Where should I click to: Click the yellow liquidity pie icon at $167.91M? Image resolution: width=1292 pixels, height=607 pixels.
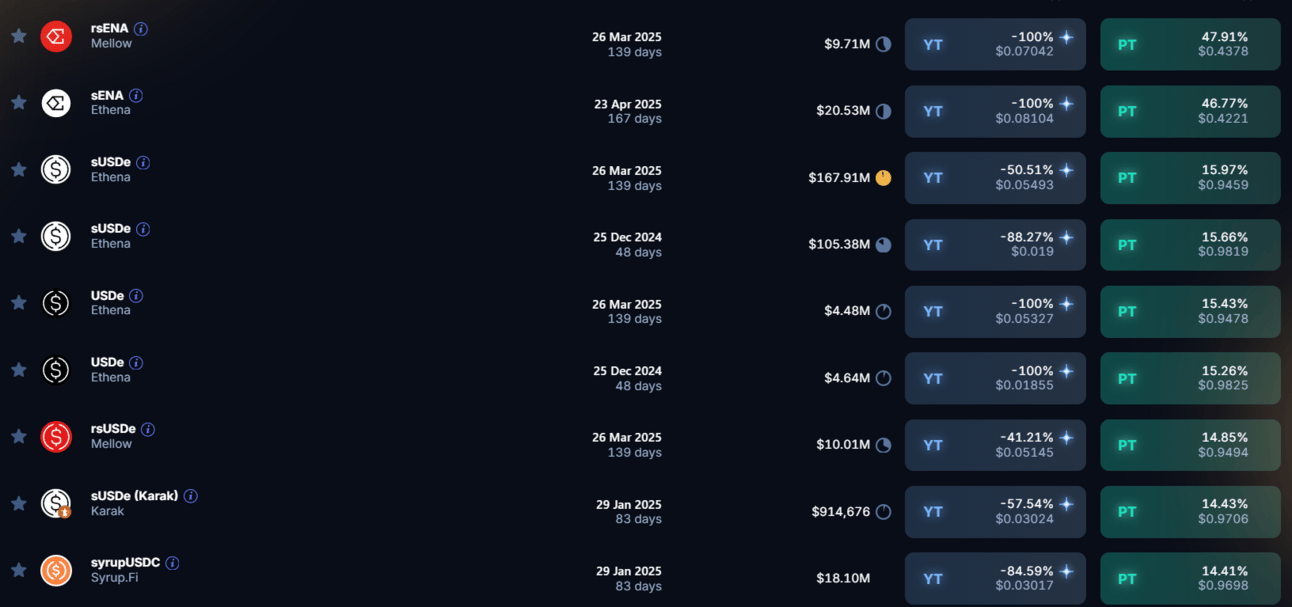pyautogui.click(x=883, y=178)
